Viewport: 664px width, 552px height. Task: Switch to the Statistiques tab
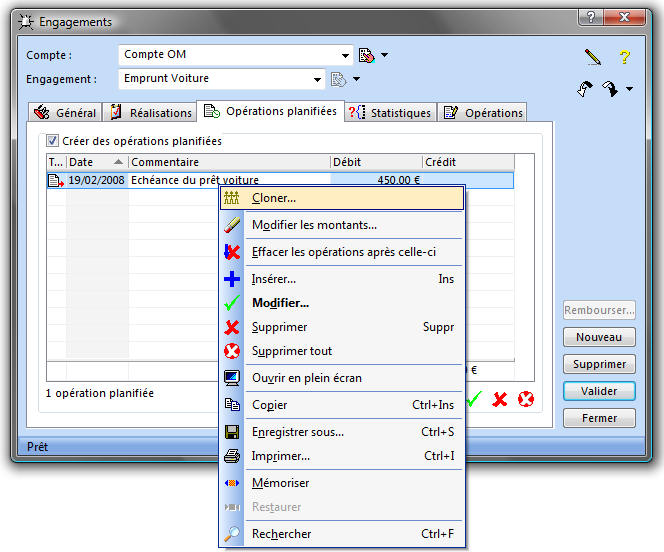391,113
